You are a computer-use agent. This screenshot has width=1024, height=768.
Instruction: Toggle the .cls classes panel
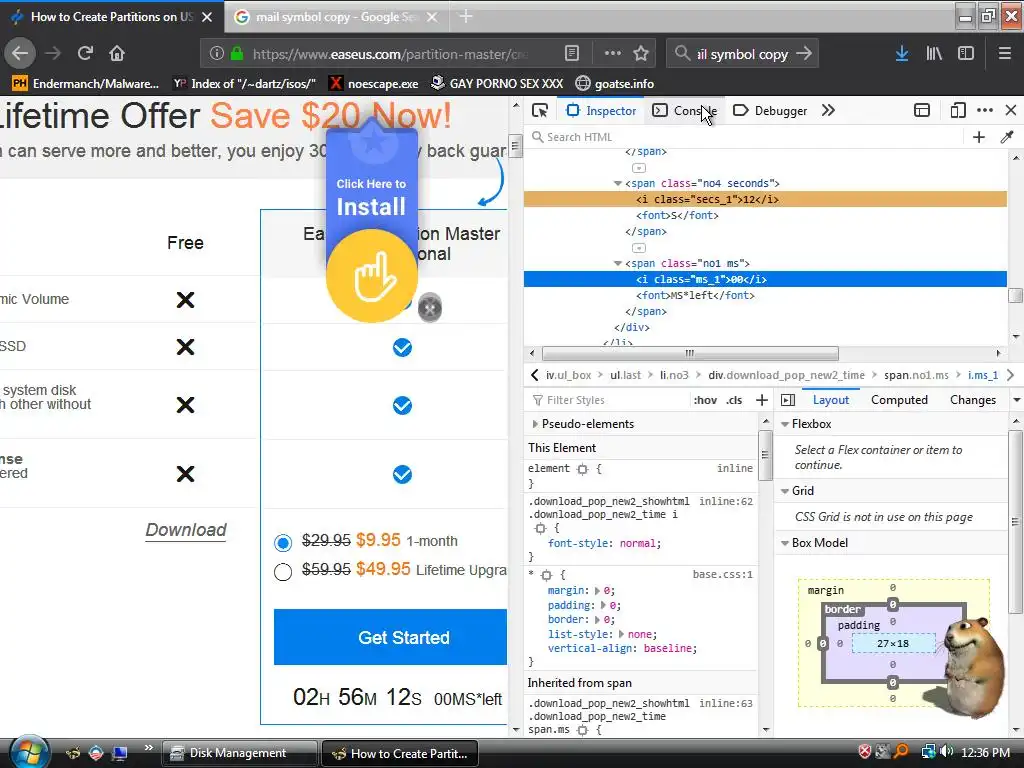pos(734,400)
